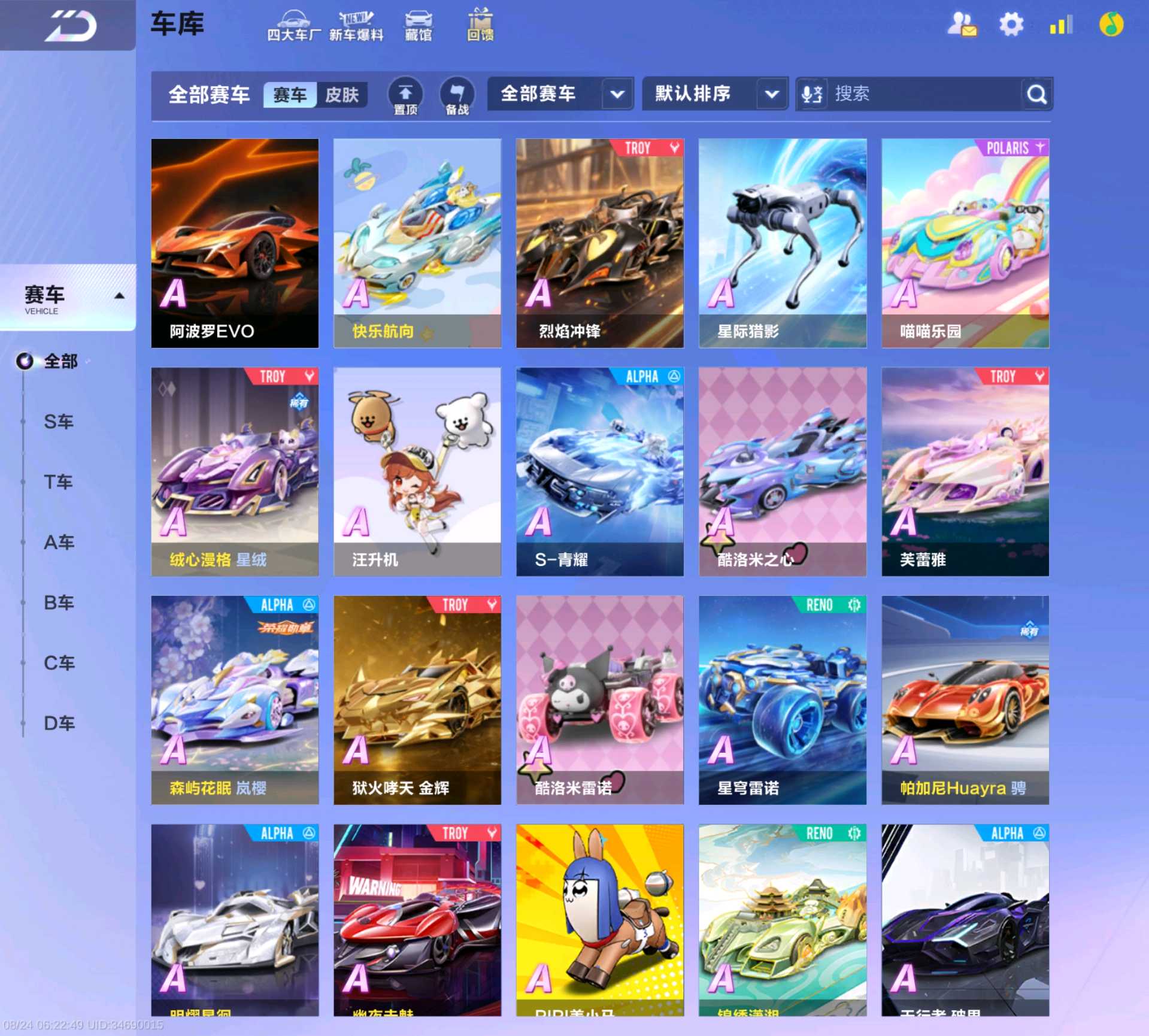Select the 阿波罗EVO car card
Image resolution: width=1149 pixels, height=1036 pixels.
coord(235,243)
